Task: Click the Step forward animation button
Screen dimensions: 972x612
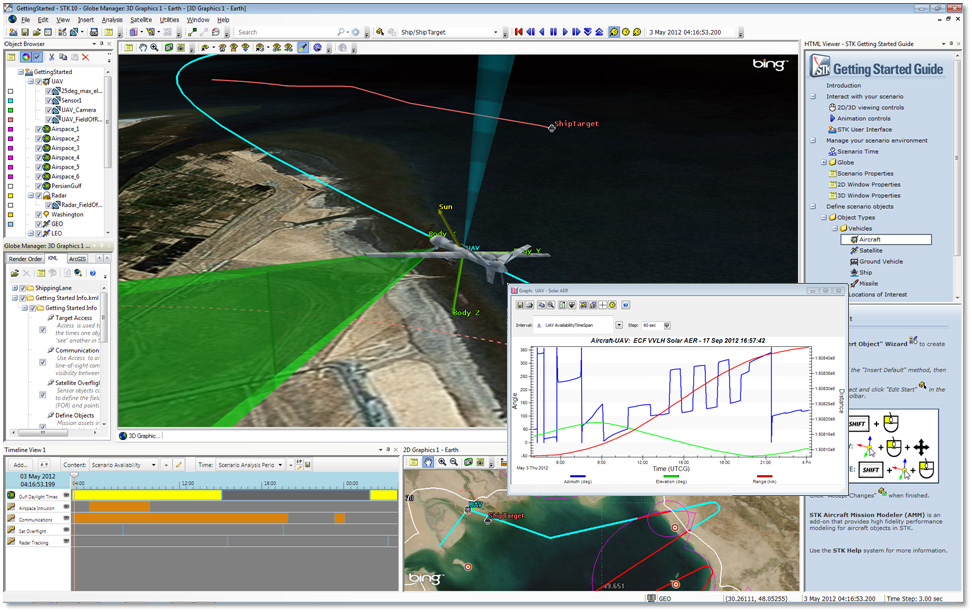Action: [x=576, y=32]
